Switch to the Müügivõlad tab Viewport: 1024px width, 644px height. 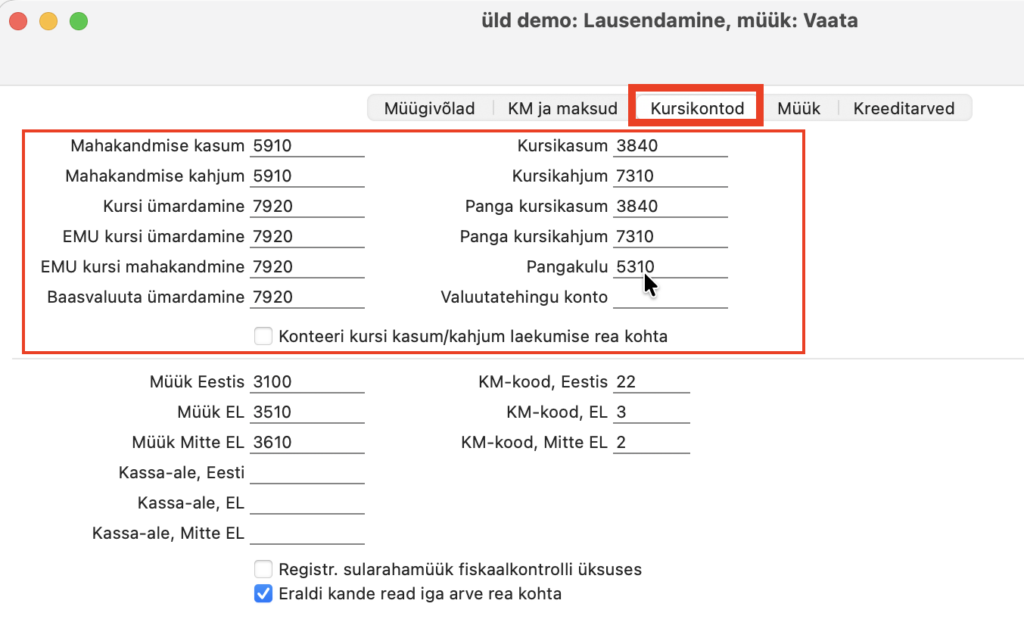coord(429,108)
